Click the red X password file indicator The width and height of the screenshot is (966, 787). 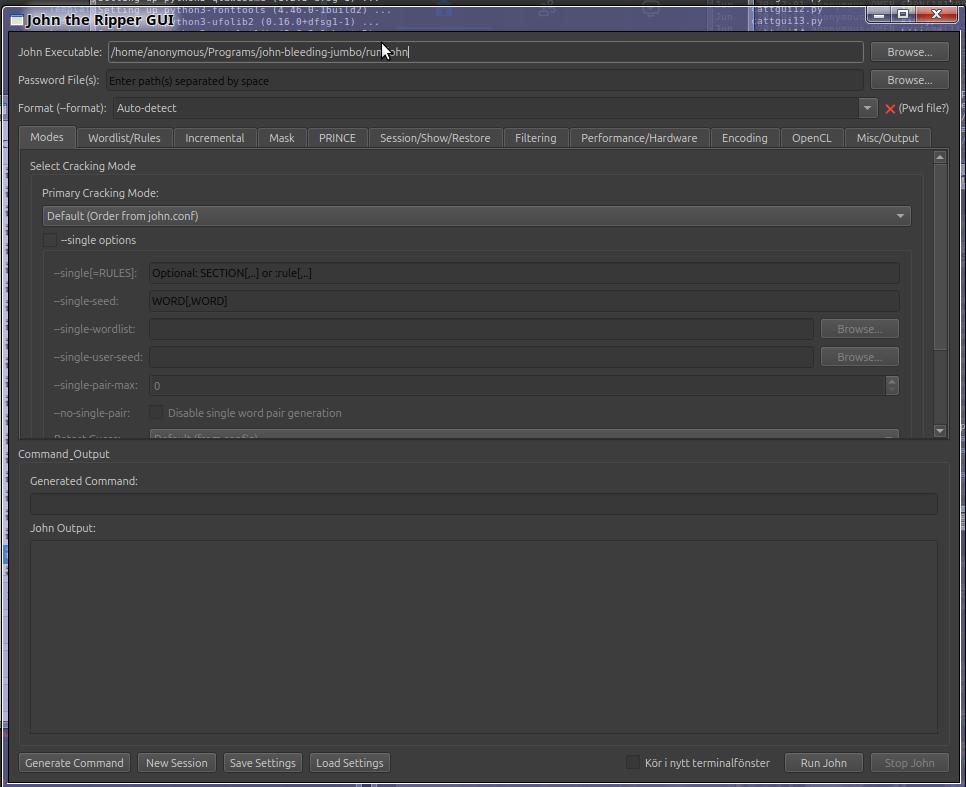coord(890,108)
